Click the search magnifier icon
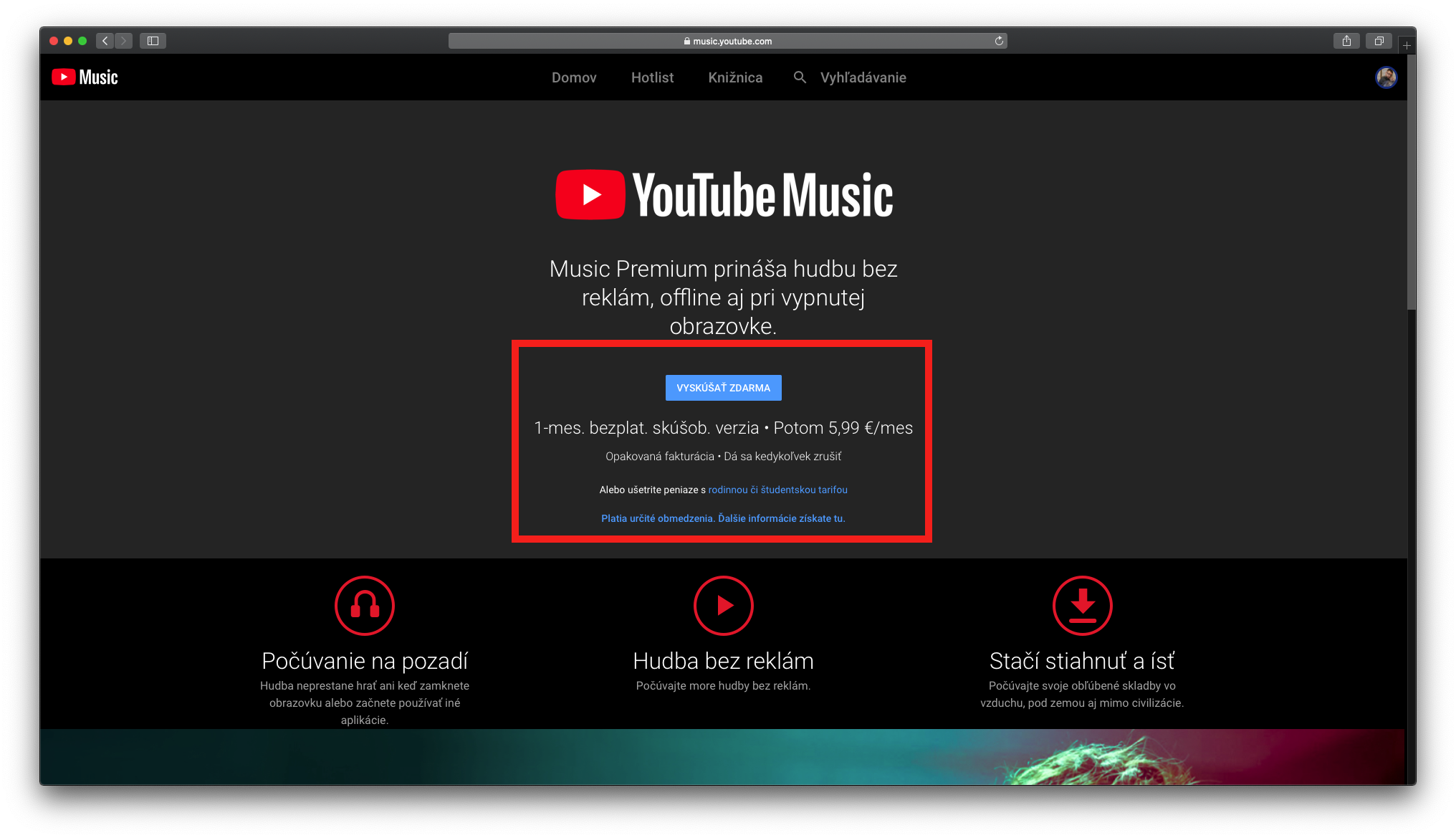1456x838 pixels. click(800, 77)
